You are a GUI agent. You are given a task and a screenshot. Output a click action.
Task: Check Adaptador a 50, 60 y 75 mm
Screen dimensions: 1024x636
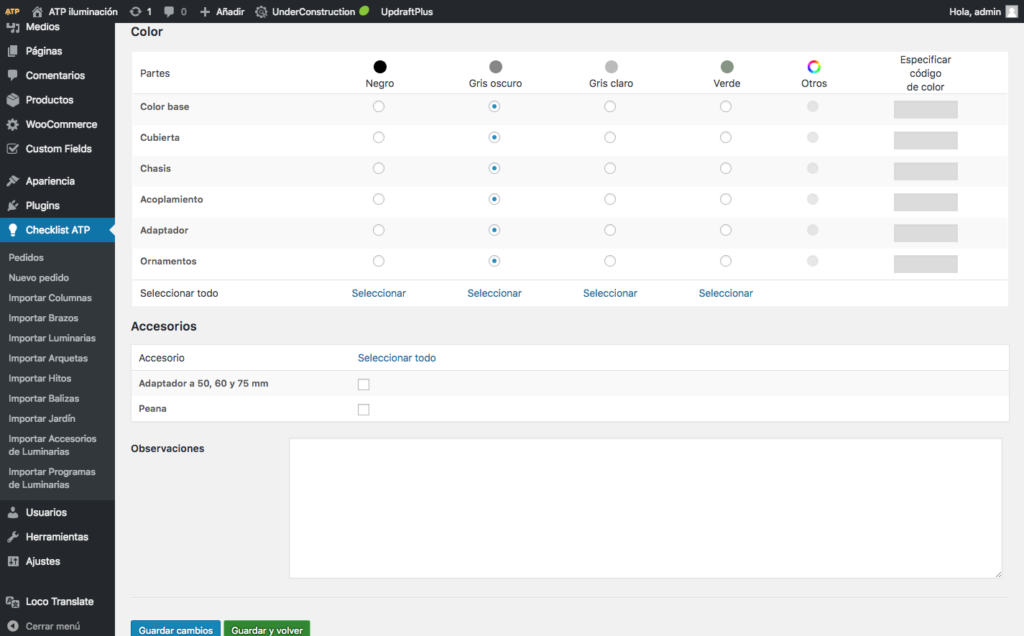coord(364,384)
